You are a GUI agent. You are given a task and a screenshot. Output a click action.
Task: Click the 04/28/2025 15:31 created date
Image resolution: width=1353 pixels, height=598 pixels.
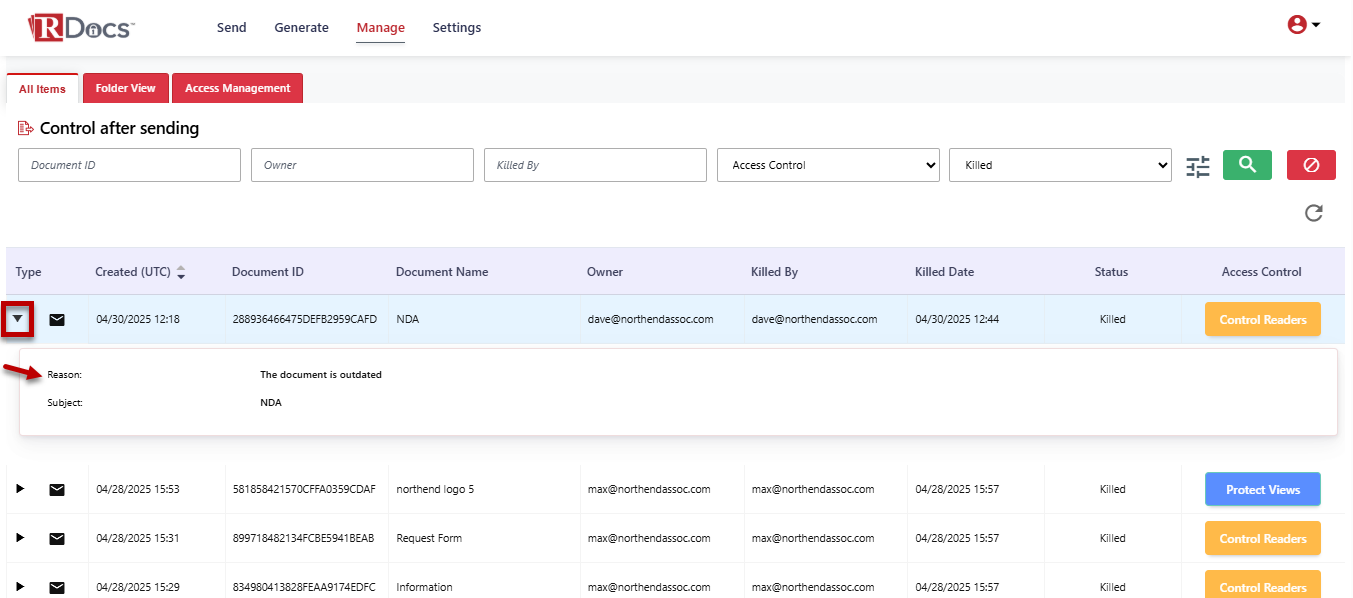[x=137, y=538]
